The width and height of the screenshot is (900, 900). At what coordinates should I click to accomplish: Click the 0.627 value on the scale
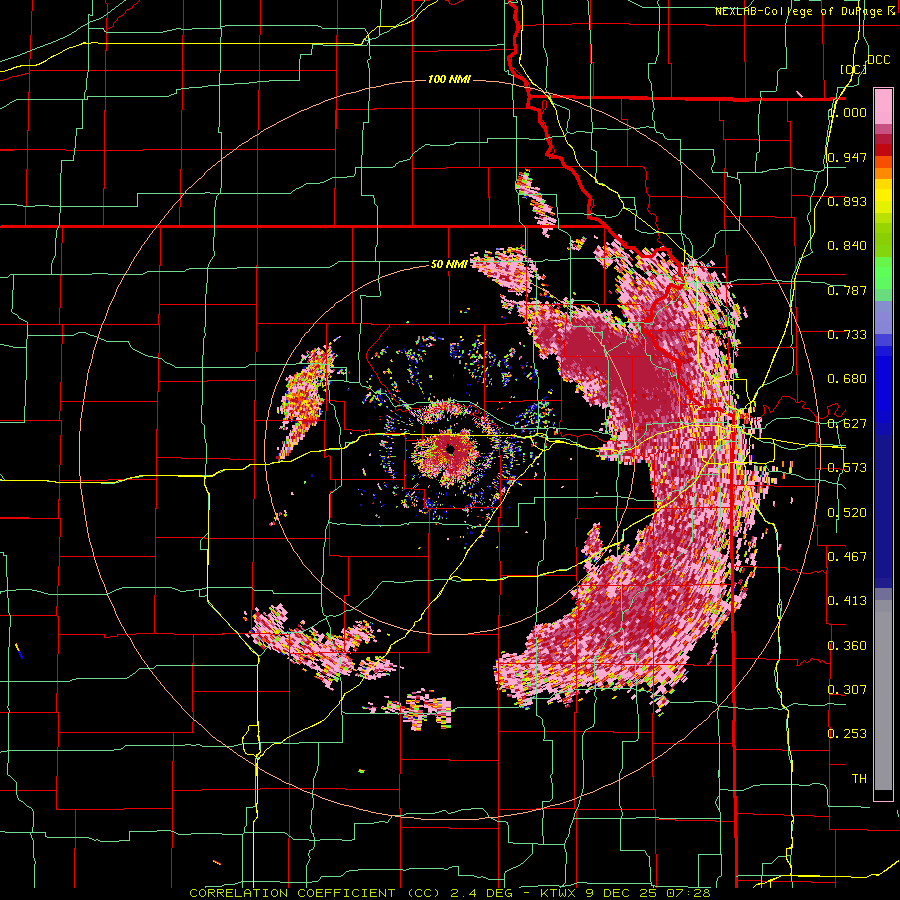847,424
